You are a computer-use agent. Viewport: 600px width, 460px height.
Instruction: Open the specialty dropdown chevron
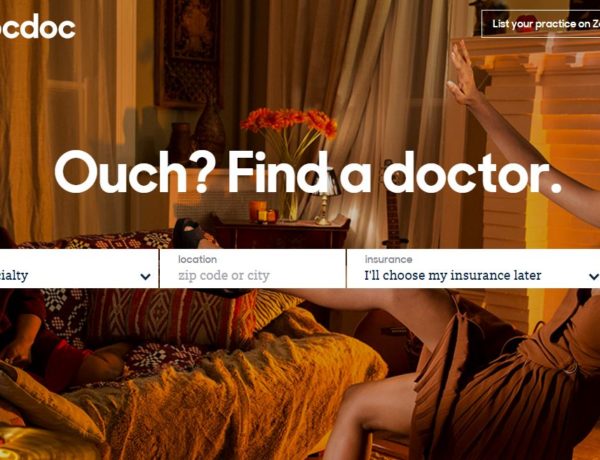point(145,276)
